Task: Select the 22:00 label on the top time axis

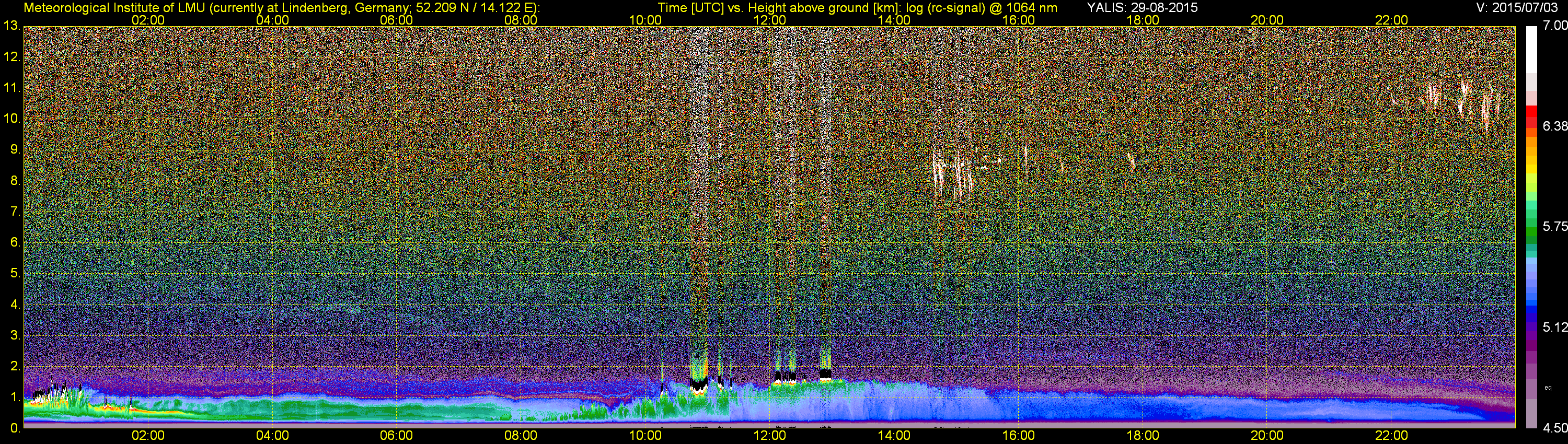Action: (x=1391, y=20)
